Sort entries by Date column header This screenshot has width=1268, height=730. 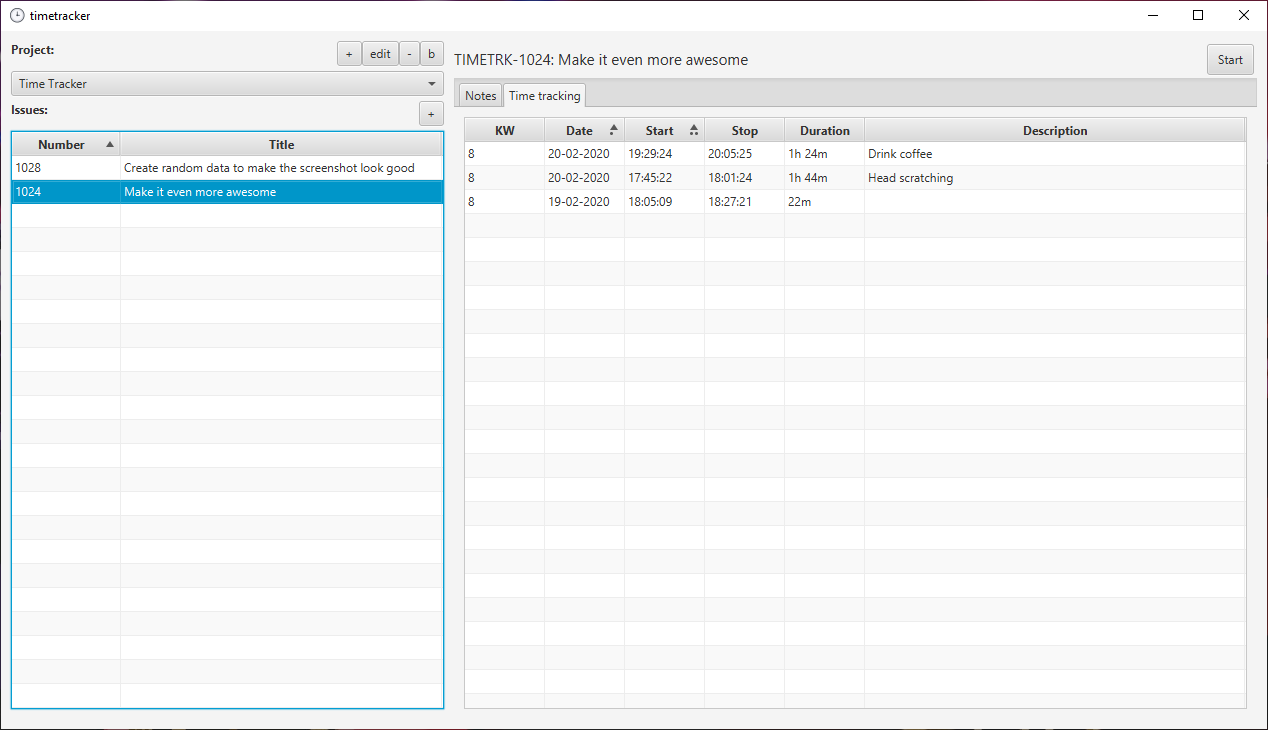point(585,130)
